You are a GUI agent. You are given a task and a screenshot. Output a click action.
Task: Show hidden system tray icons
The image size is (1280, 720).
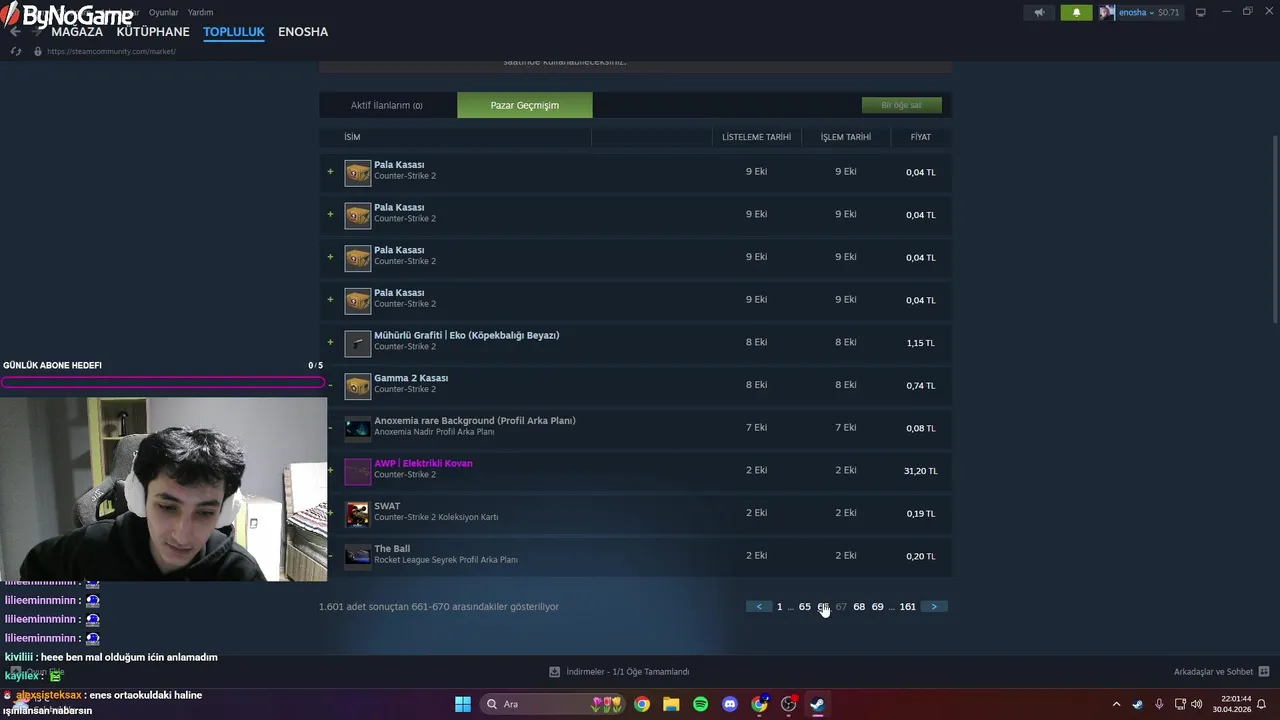click(1116, 704)
